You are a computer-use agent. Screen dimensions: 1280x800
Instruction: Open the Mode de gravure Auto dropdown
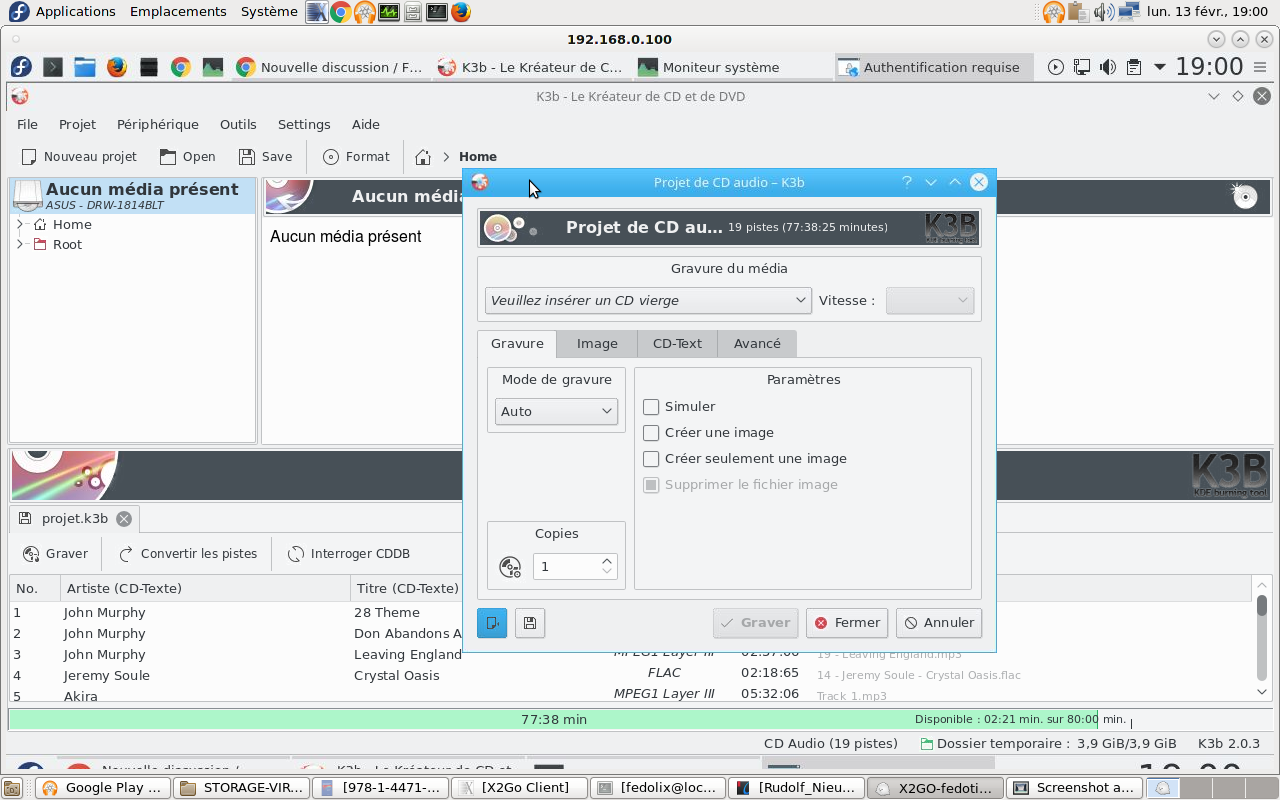(556, 411)
